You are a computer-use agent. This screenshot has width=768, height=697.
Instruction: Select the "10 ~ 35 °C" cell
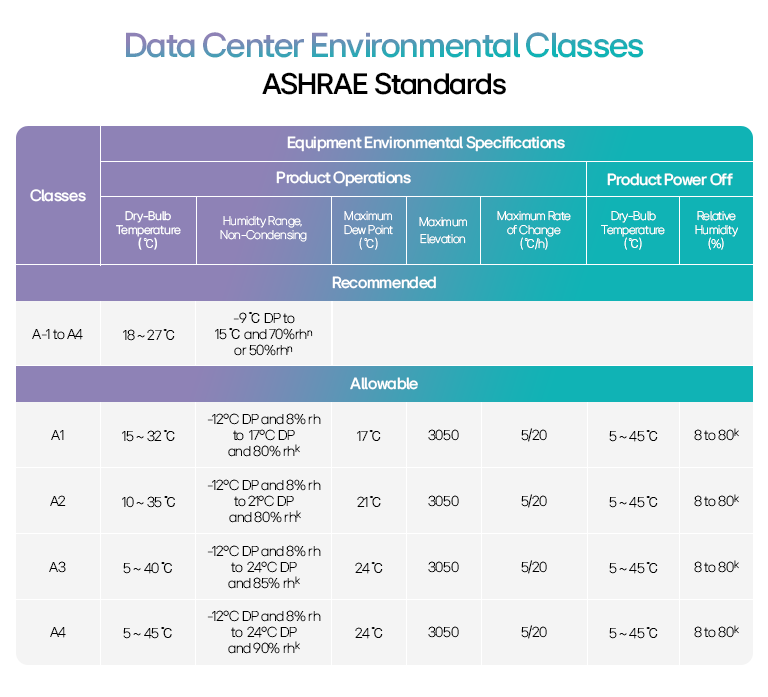(148, 502)
